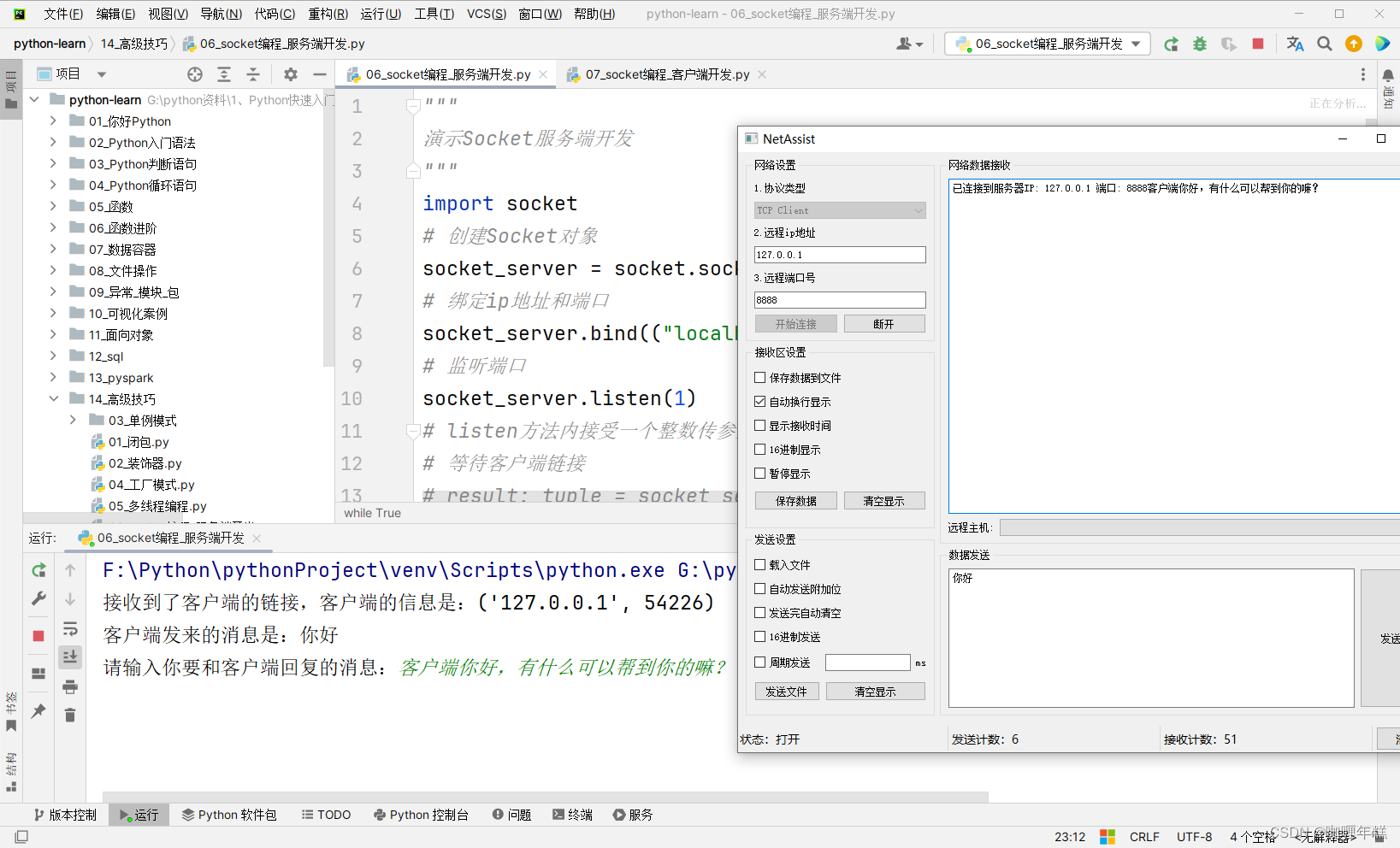Click the locate target icon in project panel

[x=195, y=74]
